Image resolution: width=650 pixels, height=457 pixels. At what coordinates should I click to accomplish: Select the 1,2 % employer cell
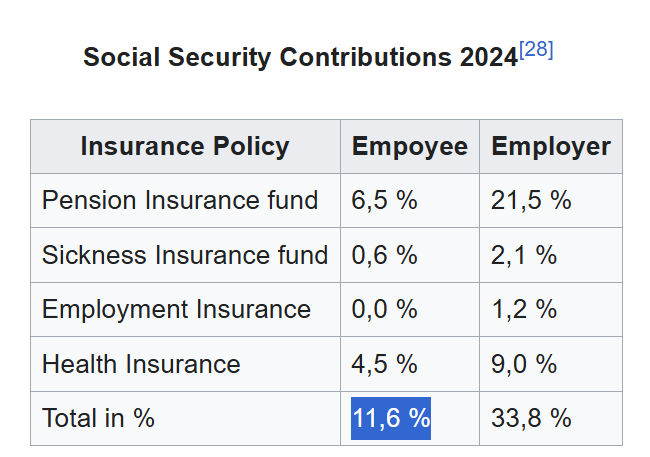524,309
